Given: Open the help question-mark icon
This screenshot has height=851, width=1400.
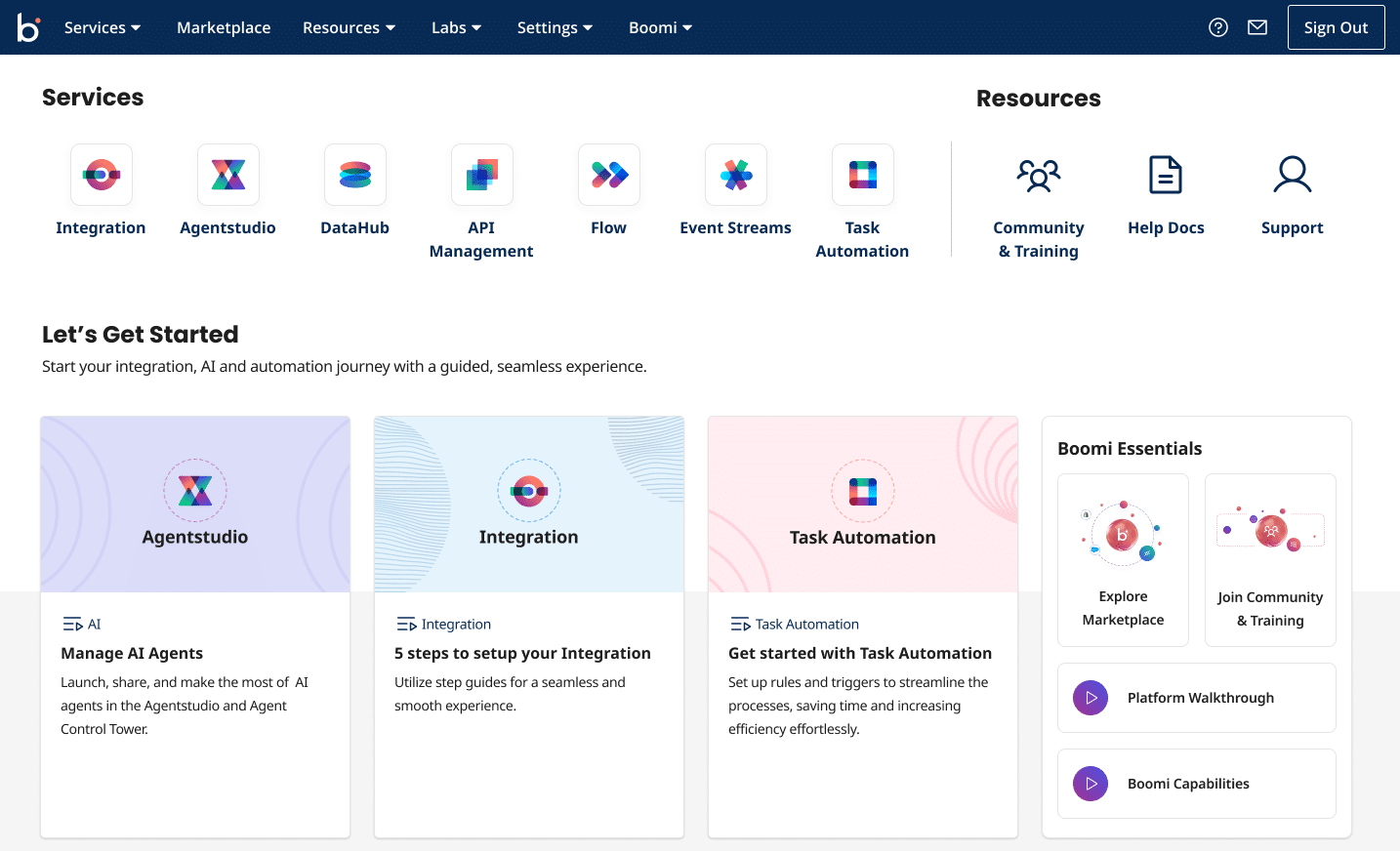Looking at the screenshot, I should tap(1218, 27).
